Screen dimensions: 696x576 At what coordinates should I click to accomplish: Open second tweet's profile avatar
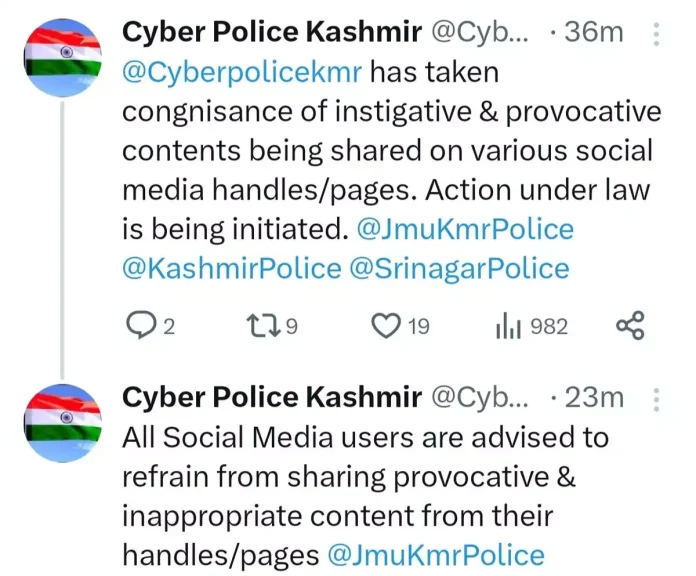click(x=62, y=420)
